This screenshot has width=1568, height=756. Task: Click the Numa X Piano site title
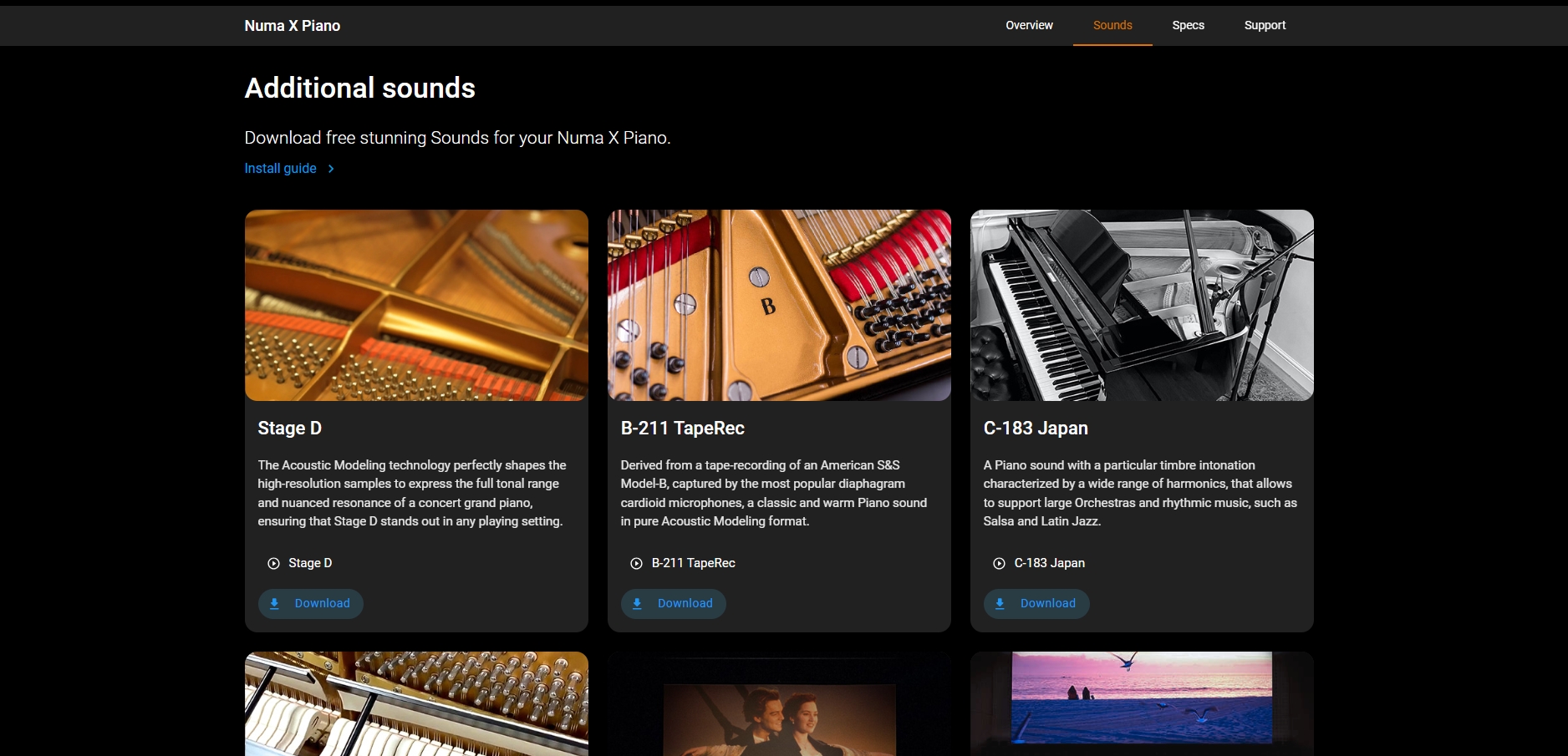[292, 26]
